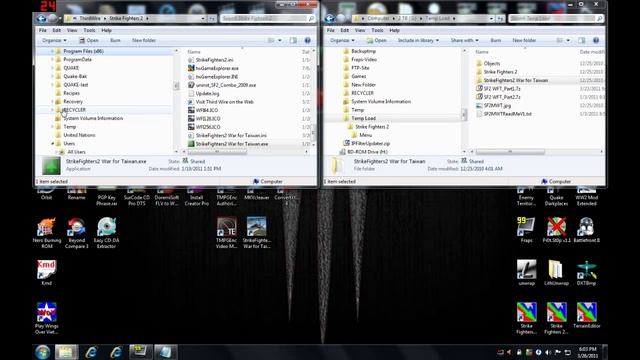Click Burn in left window toolbar

115,40
